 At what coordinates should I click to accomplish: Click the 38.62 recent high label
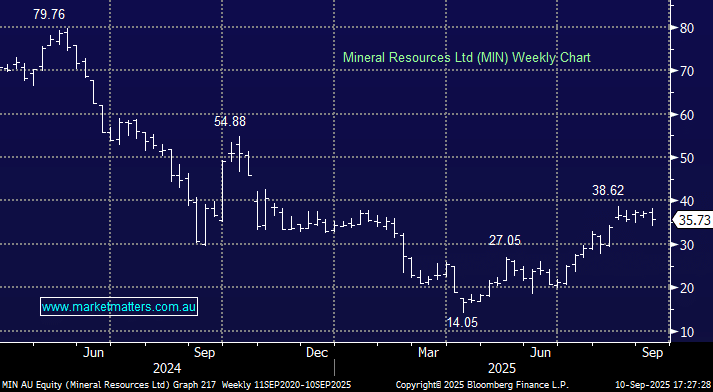[608, 191]
